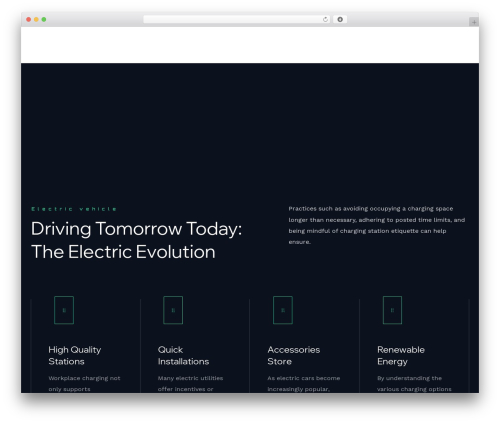Click the icon above Quick Installations
500x423 pixels.
[173, 310]
